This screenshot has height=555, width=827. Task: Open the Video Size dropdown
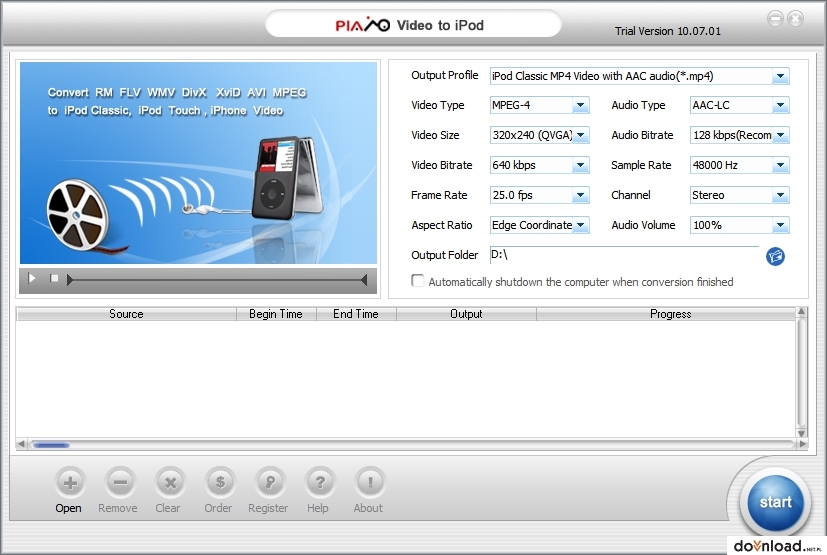580,136
